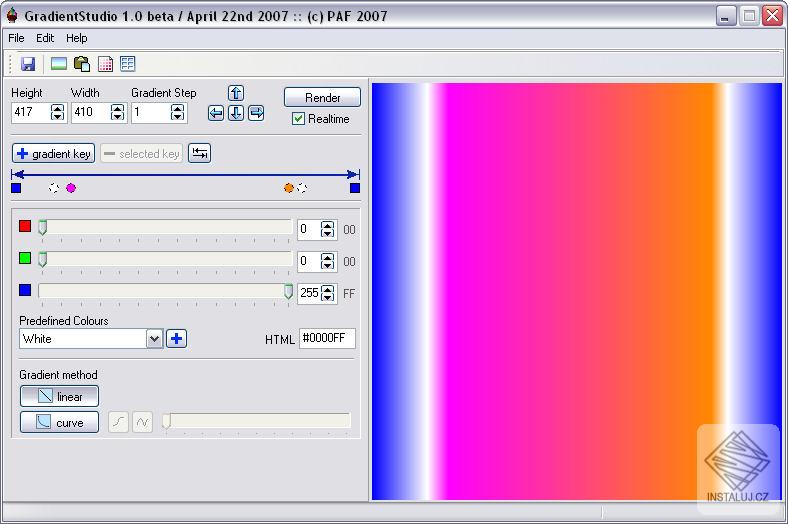Open the File menu

pos(16,38)
